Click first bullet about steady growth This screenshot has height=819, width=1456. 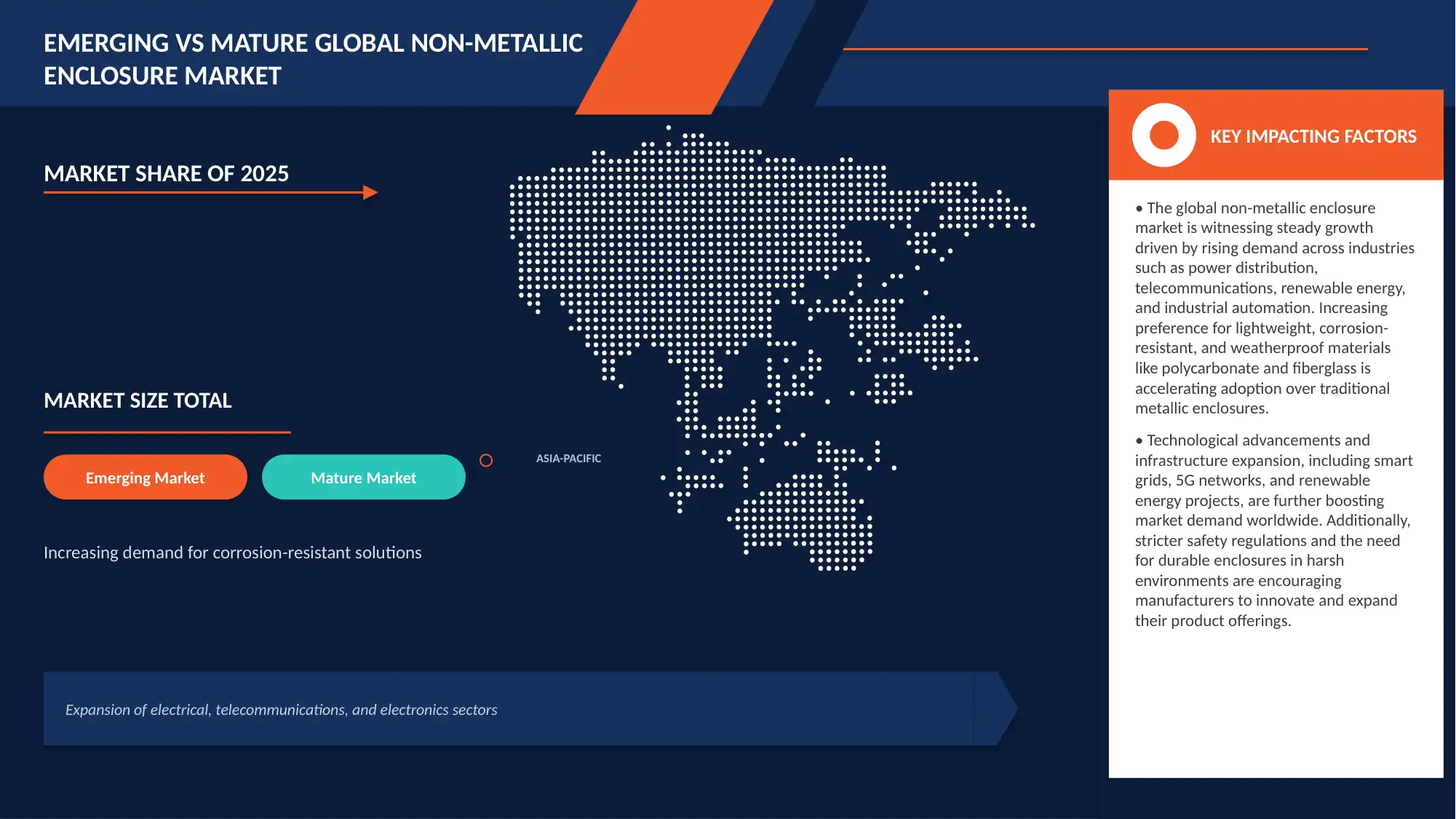[1274, 307]
